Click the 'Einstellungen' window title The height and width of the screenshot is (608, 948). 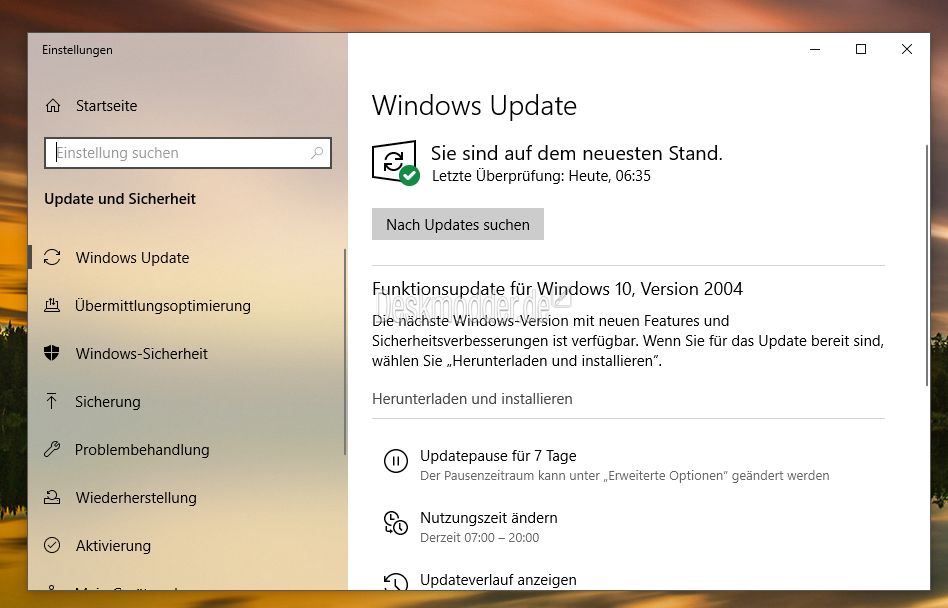[x=77, y=50]
